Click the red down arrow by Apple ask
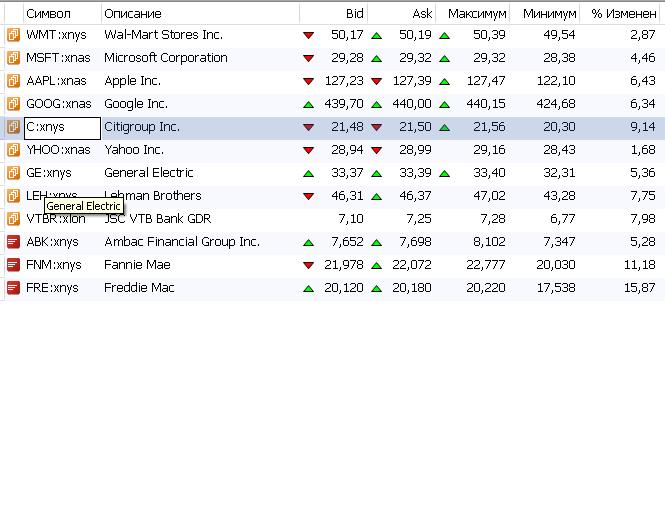The height and width of the screenshot is (512, 665). tap(377, 81)
